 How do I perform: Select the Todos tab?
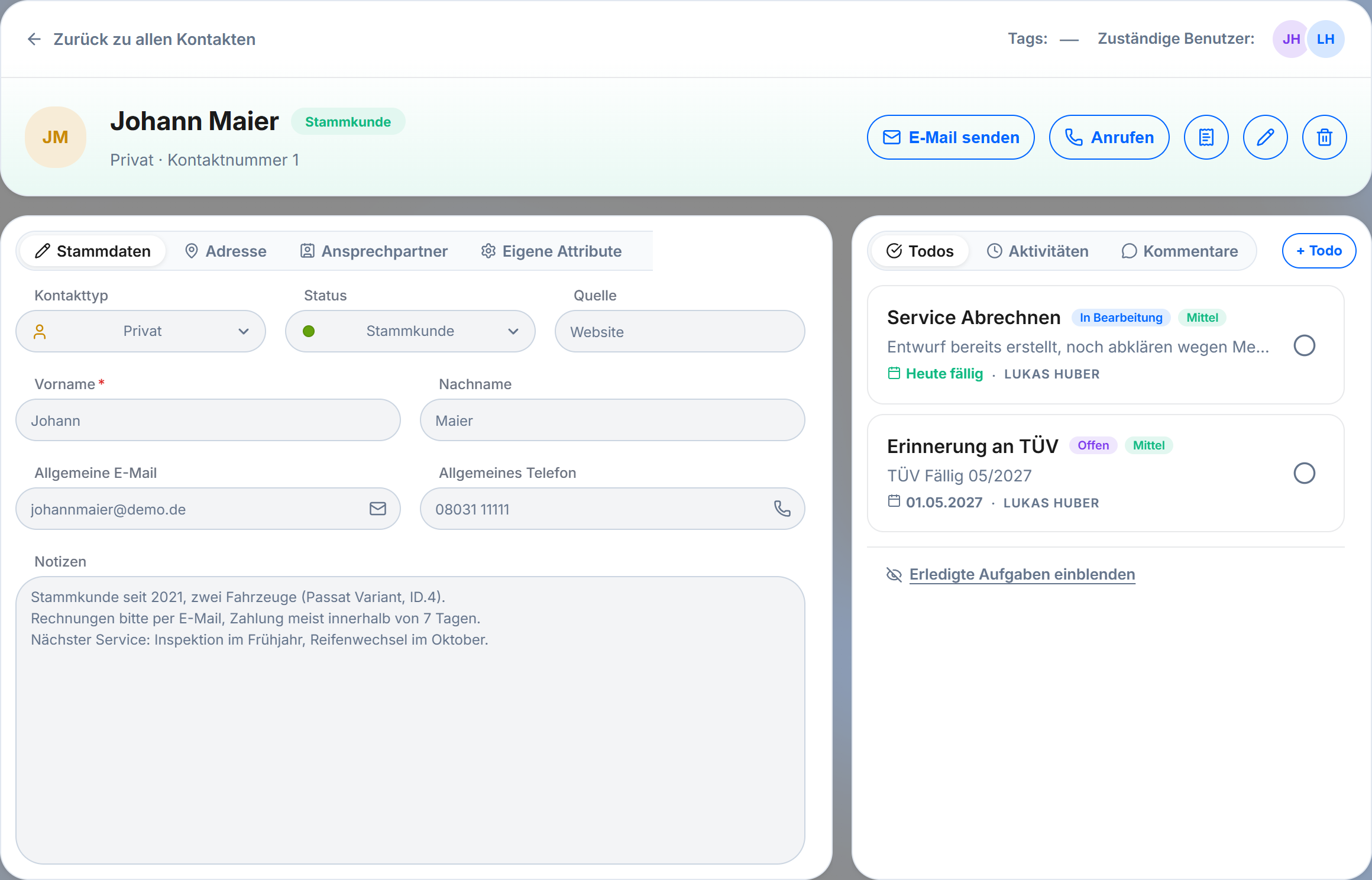(x=920, y=251)
